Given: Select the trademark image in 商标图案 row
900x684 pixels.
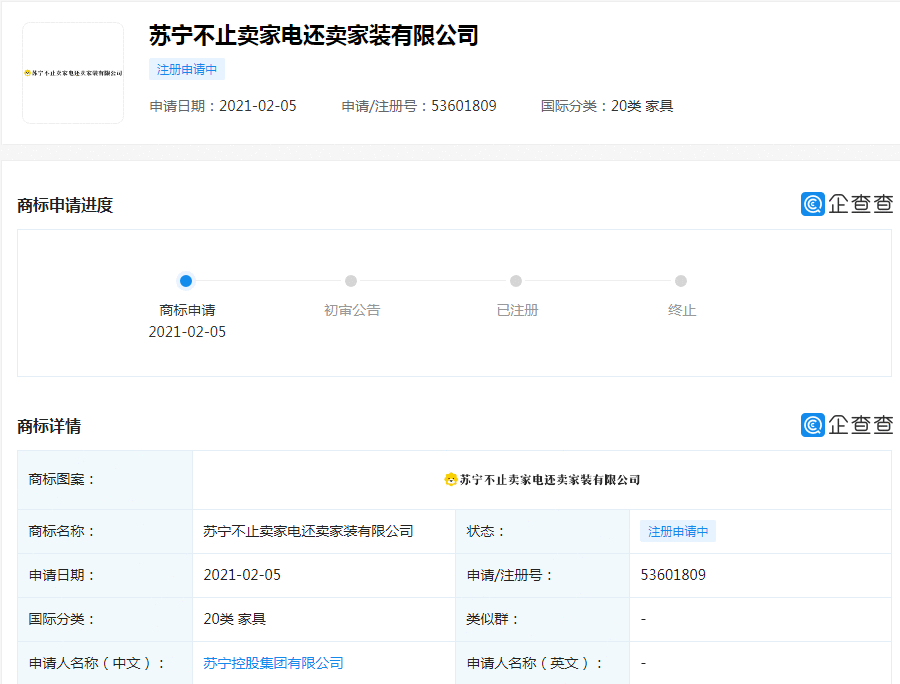Looking at the screenshot, I should [x=544, y=479].
